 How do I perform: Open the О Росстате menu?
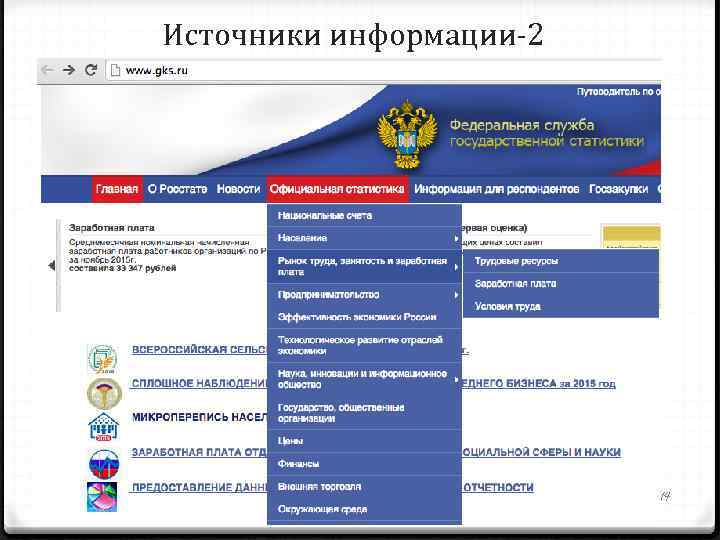click(x=177, y=189)
